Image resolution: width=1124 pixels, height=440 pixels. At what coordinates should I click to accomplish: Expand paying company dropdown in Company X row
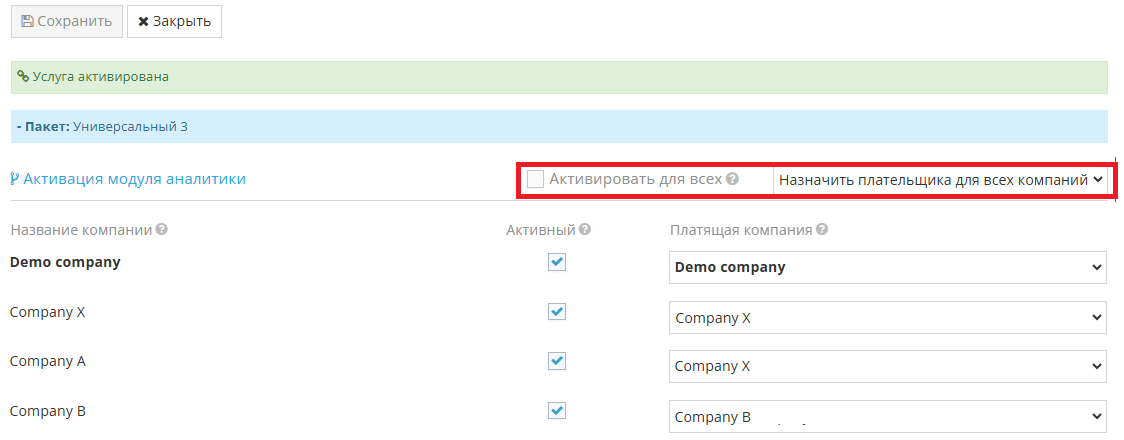(887, 318)
